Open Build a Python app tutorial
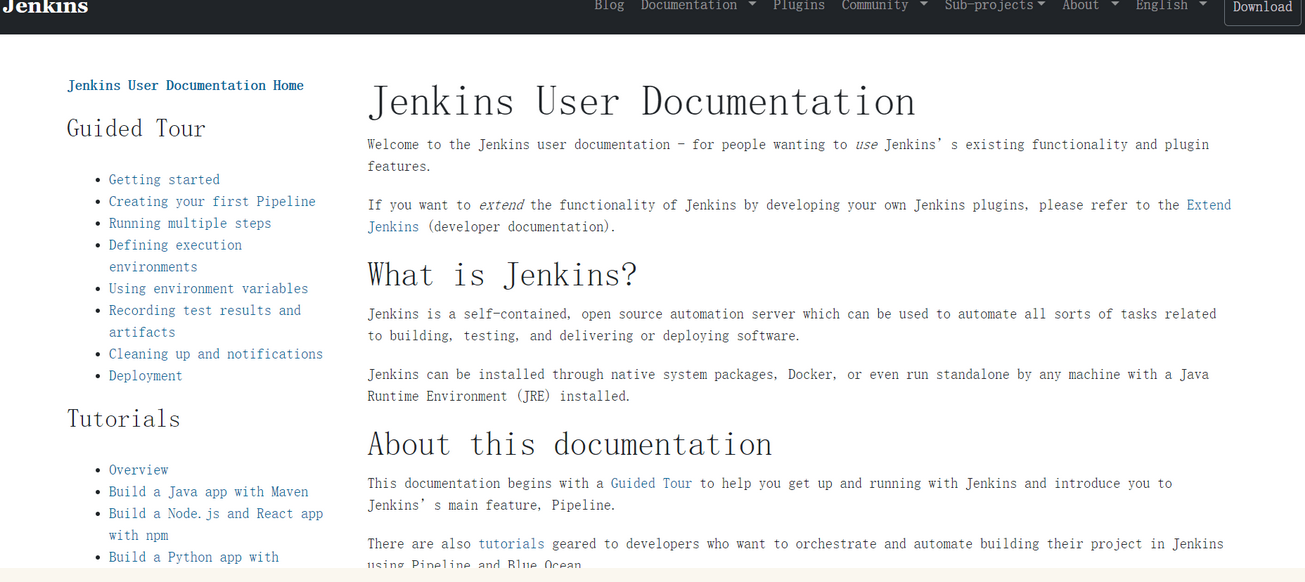This screenshot has width=1305, height=582. tap(194, 557)
